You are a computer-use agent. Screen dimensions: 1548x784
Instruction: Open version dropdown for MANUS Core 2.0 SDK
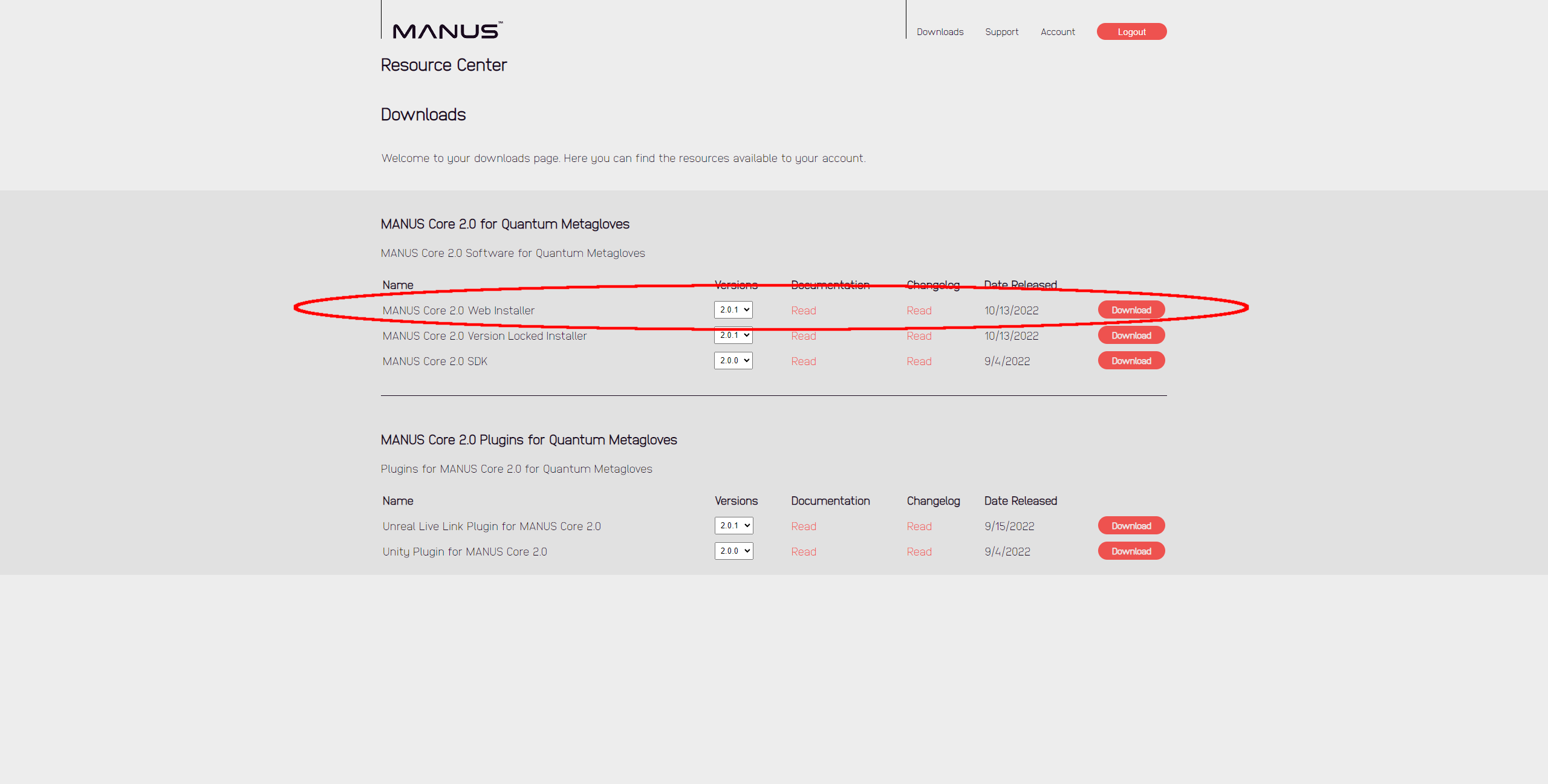(733, 360)
